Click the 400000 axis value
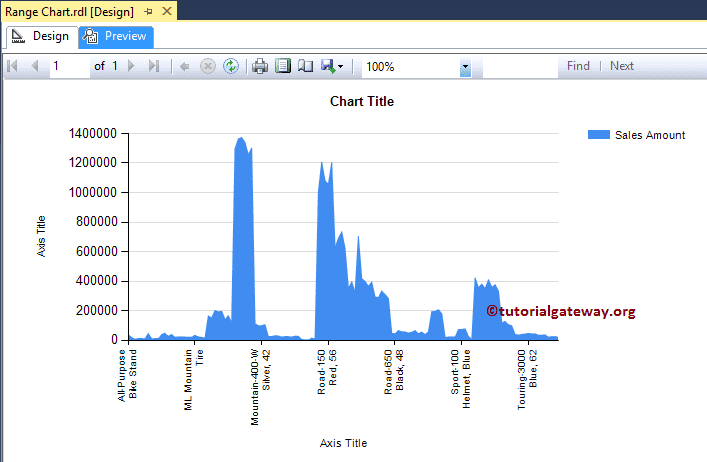This screenshot has height=462, width=707. (x=96, y=280)
